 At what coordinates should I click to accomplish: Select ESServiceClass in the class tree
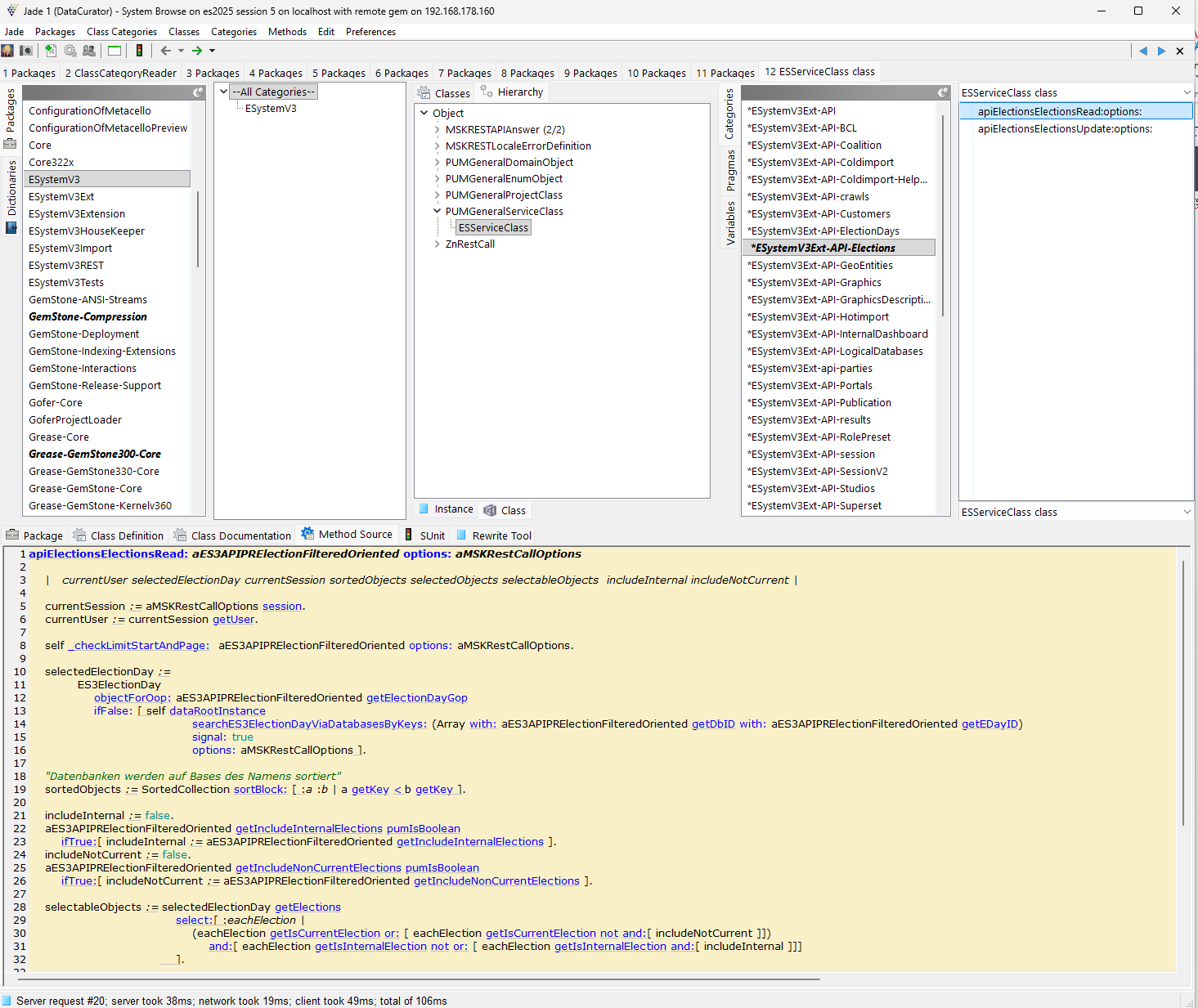(x=493, y=227)
